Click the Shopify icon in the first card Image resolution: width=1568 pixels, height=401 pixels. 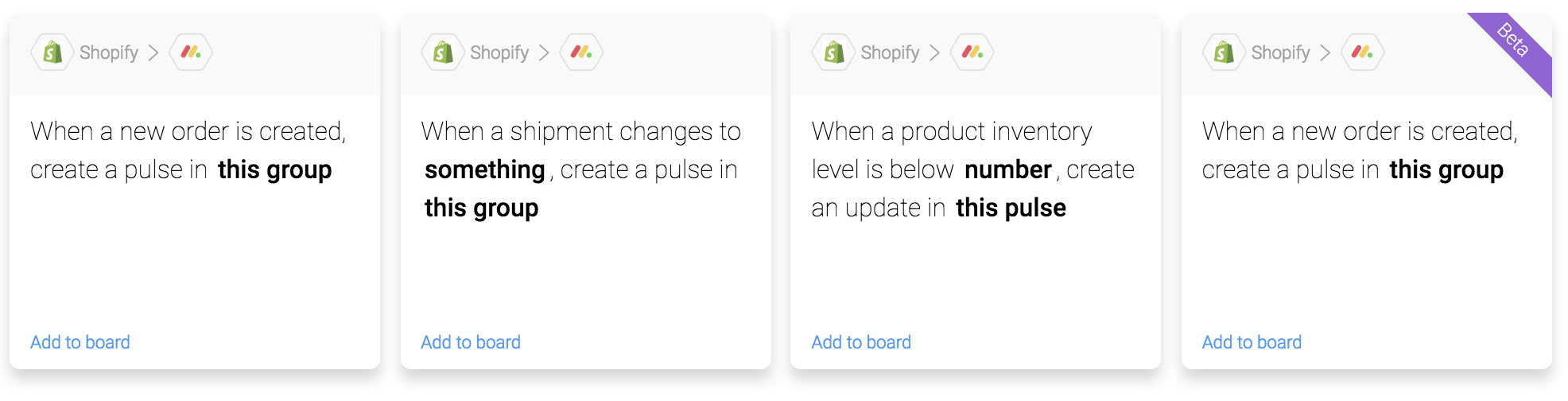52,53
